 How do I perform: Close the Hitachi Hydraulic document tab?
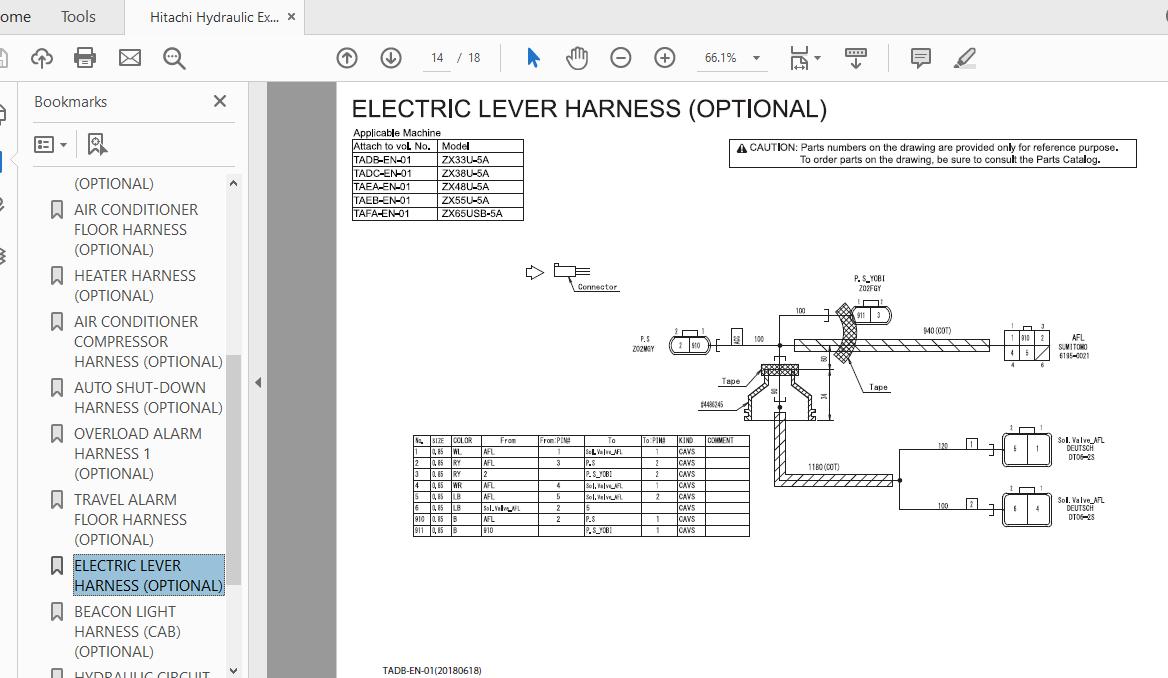[x=291, y=16]
